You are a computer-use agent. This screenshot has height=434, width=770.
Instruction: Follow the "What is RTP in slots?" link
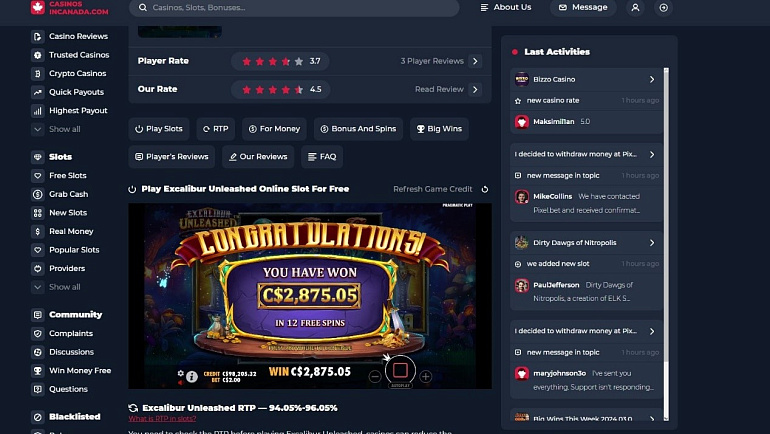[162, 419]
